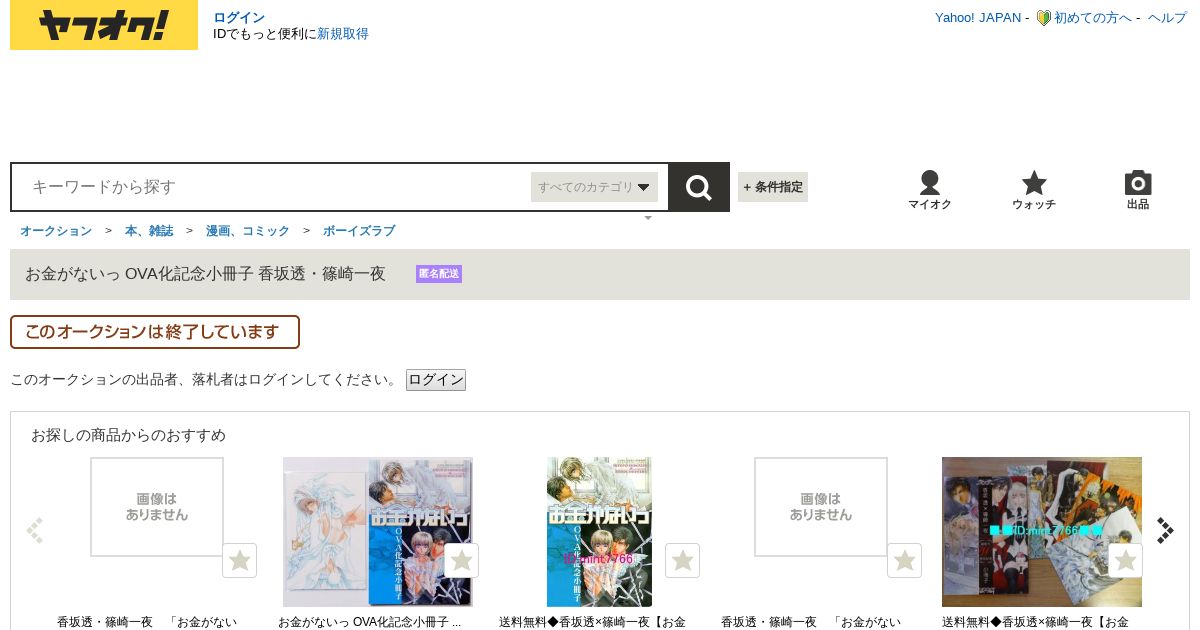This screenshot has width=1200, height=630.
Task: Click the ログイン button beside login message
Action: coord(436,380)
